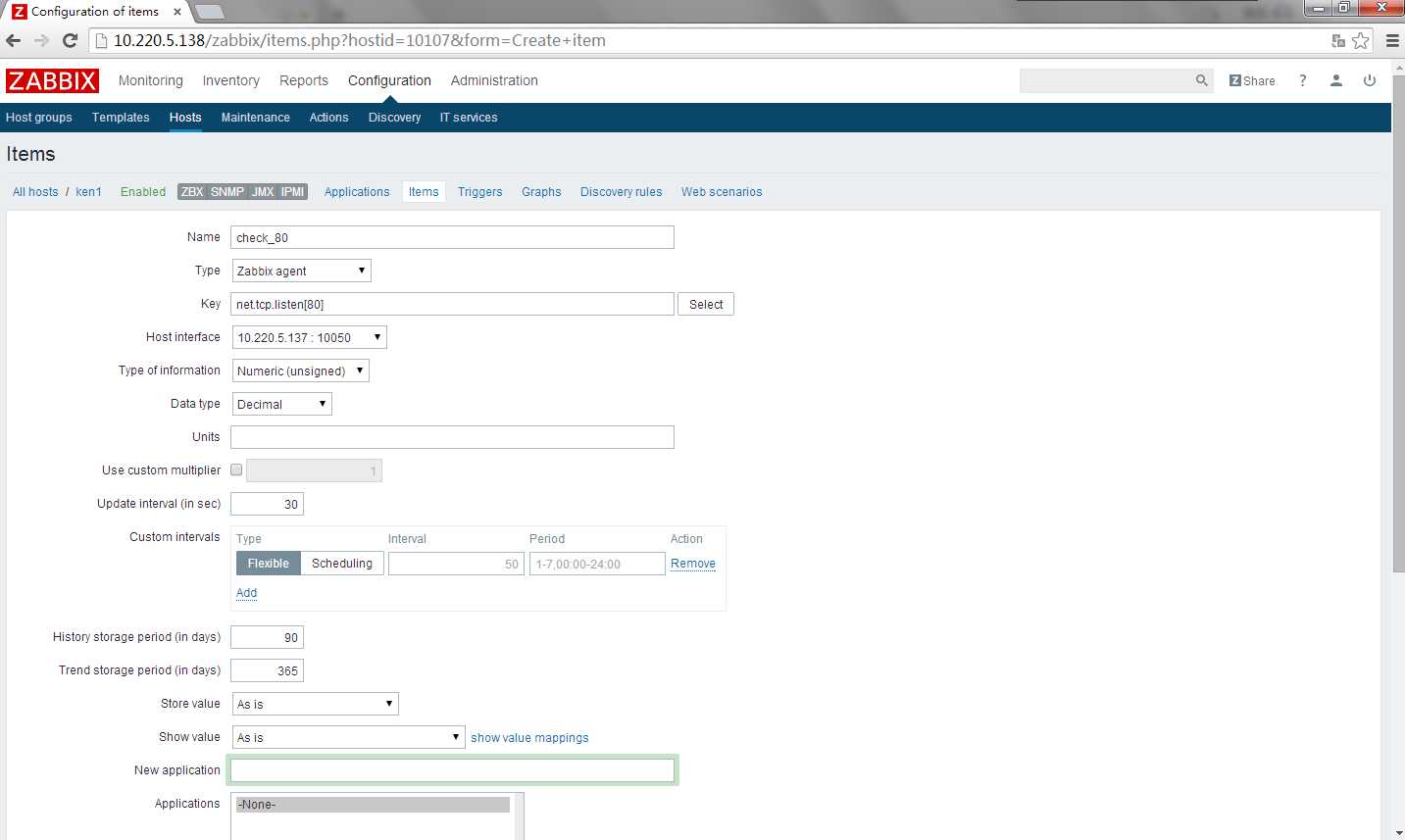Open Applications tab link
This screenshot has width=1405, height=840.
(357, 192)
